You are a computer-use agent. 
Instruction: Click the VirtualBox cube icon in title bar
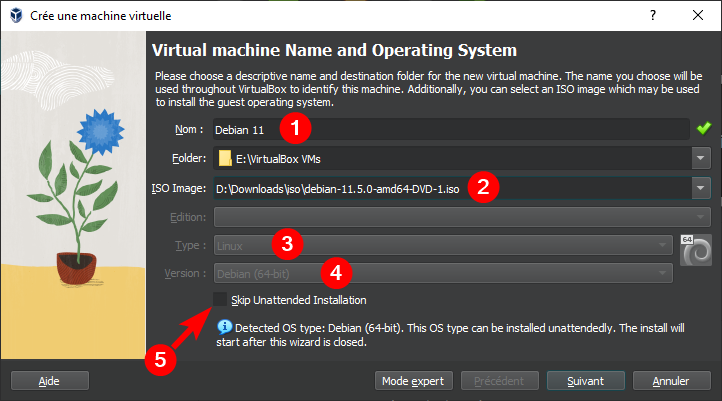(x=16, y=15)
